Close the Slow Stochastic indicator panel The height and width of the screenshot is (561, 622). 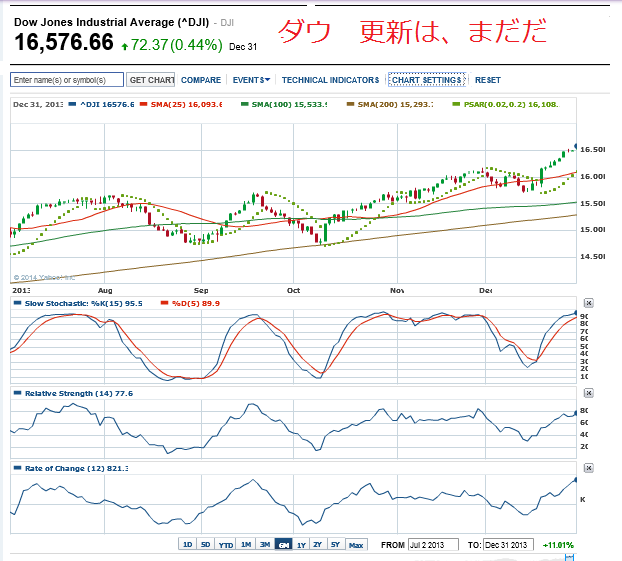(x=589, y=303)
